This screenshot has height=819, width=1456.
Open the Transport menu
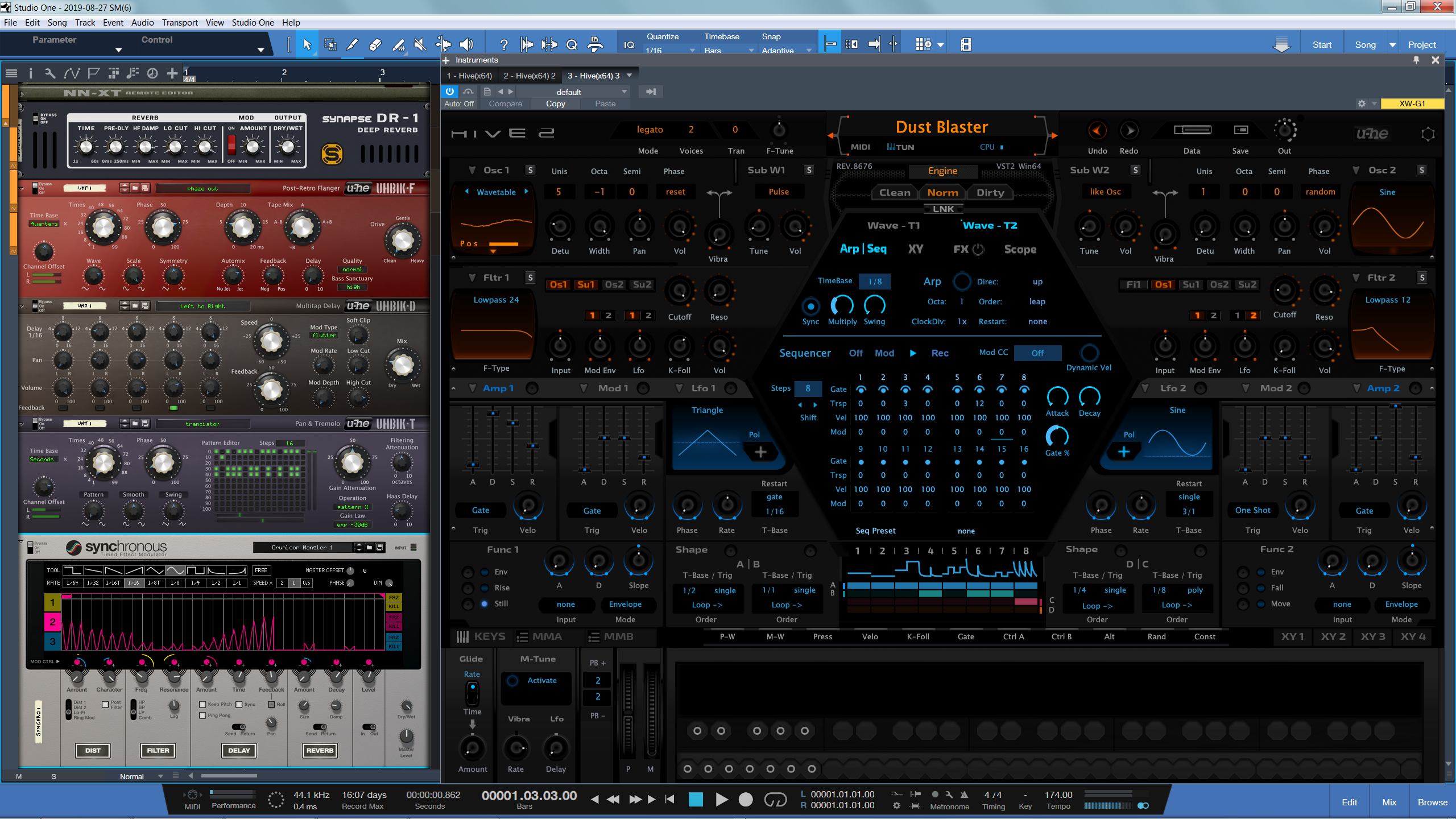180,23
